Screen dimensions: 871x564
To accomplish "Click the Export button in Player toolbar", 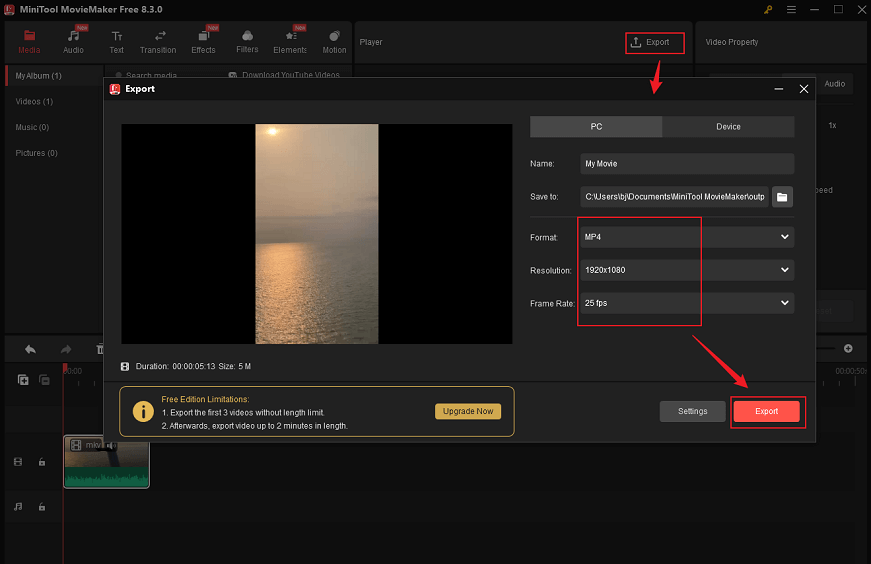I will point(654,42).
